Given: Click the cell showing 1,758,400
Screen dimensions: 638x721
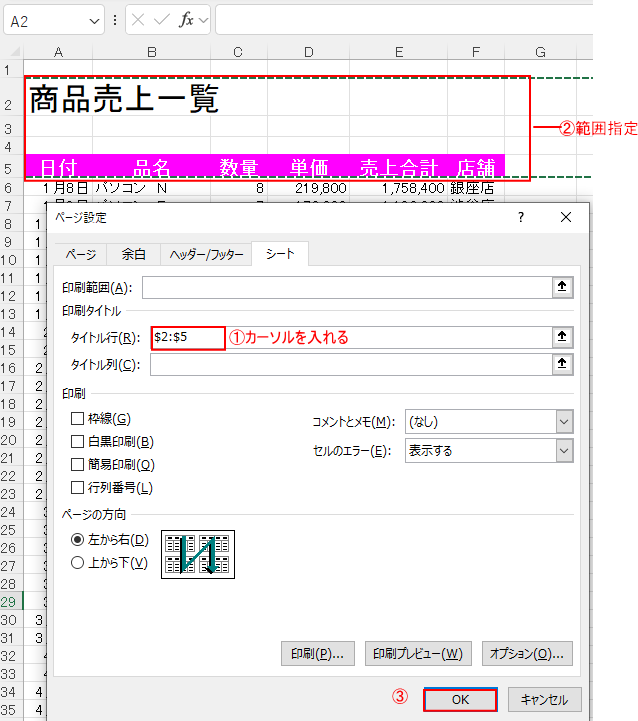Looking at the screenshot, I should click(x=399, y=188).
